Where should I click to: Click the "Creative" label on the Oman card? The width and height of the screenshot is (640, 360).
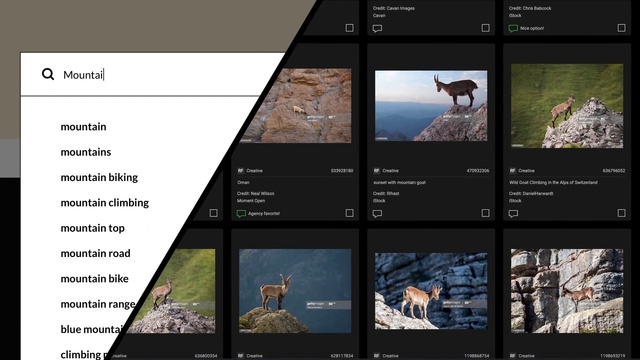(254, 171)
